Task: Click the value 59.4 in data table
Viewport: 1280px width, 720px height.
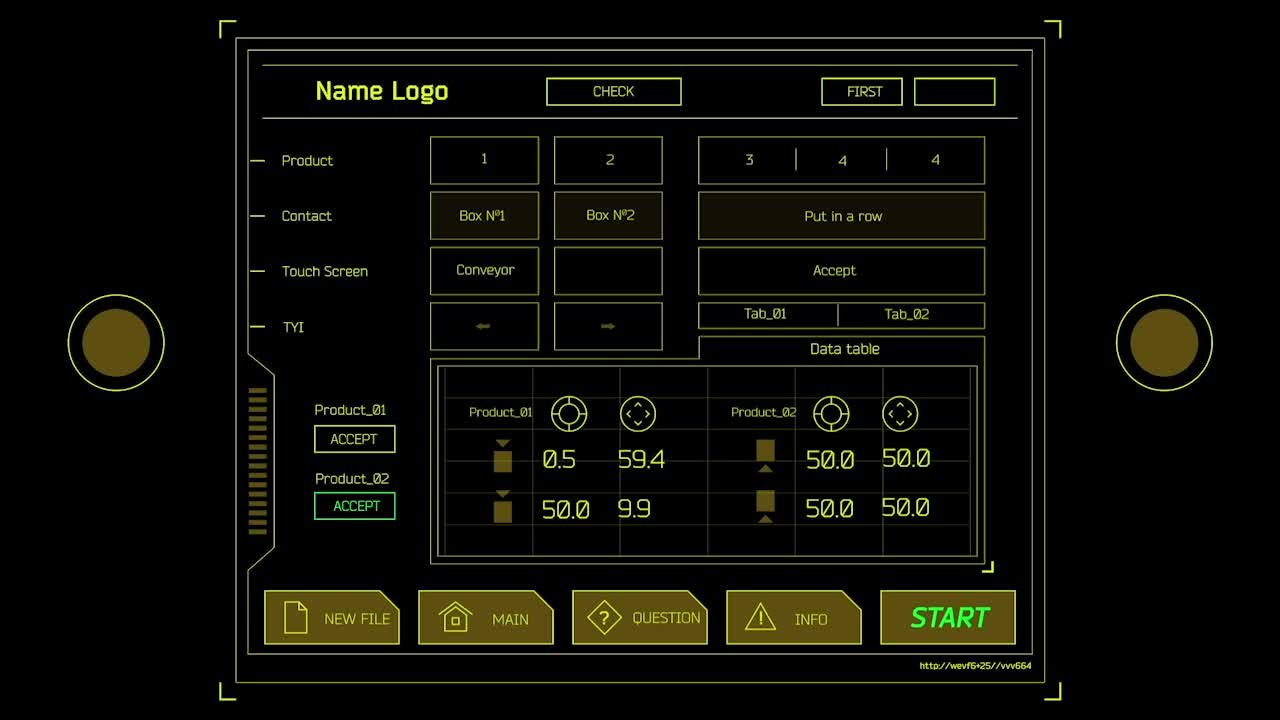Action: [641, 460]
